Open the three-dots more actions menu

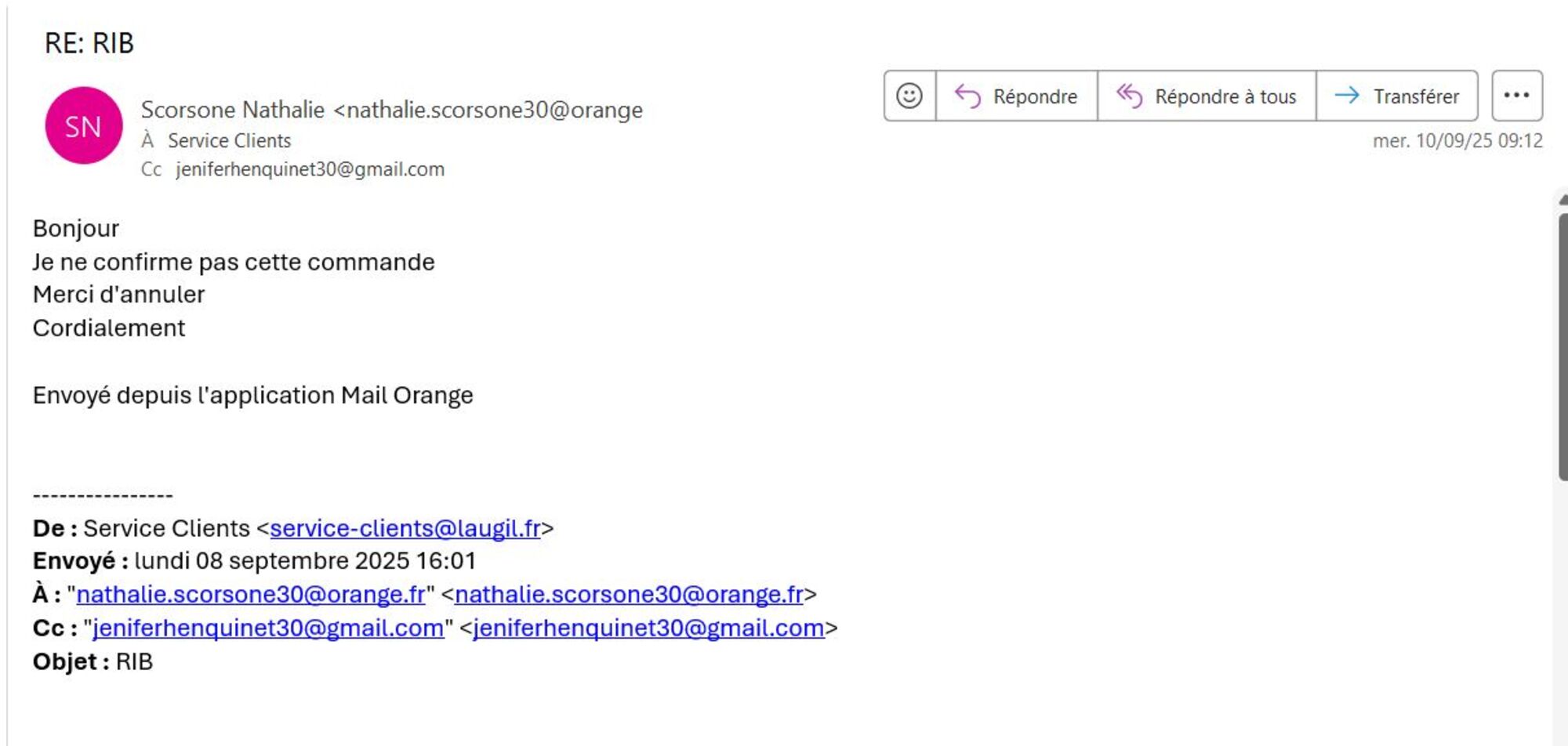(x=1516, y=96)
